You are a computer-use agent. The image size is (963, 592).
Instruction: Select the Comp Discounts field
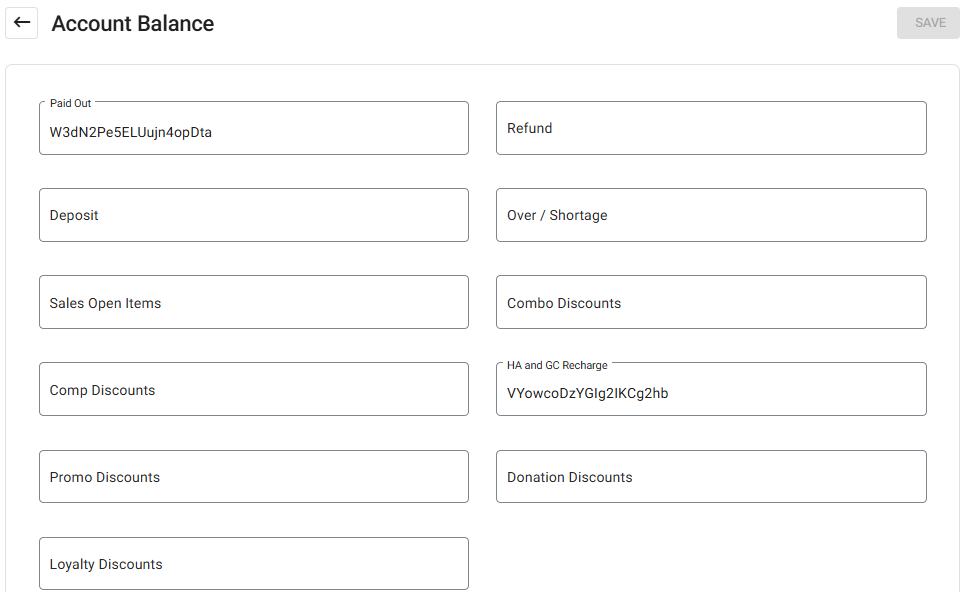[x=253, y=389]
